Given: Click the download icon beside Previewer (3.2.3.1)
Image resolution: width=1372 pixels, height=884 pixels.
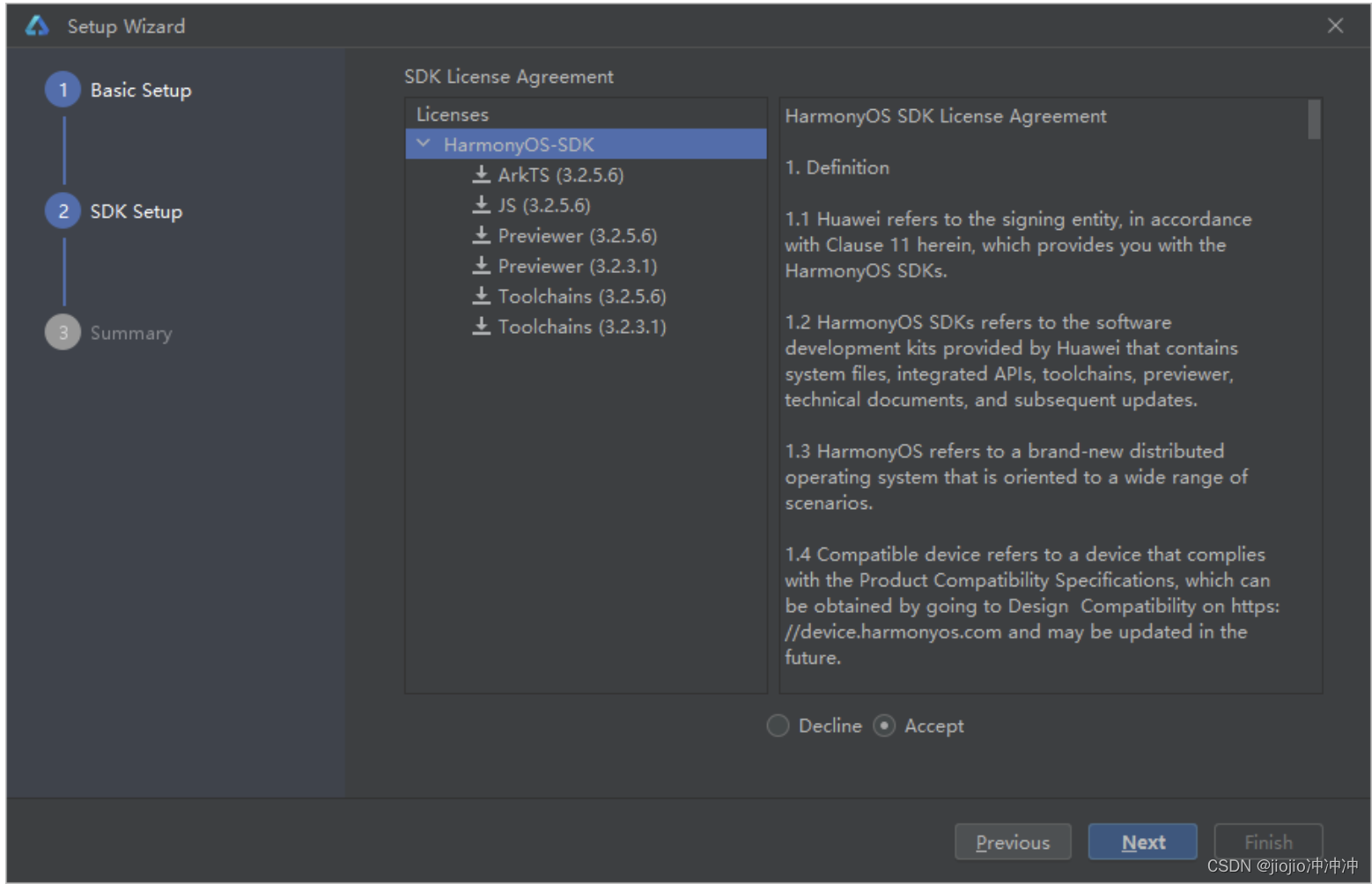Looking at the screenshot, I should (x=481, y=265).
